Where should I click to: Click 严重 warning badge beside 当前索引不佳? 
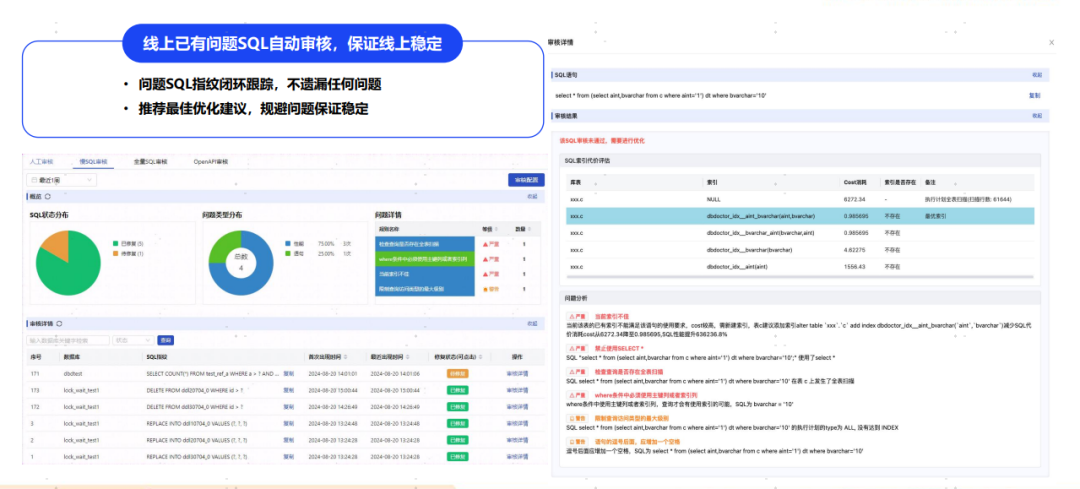click(577, 315)
